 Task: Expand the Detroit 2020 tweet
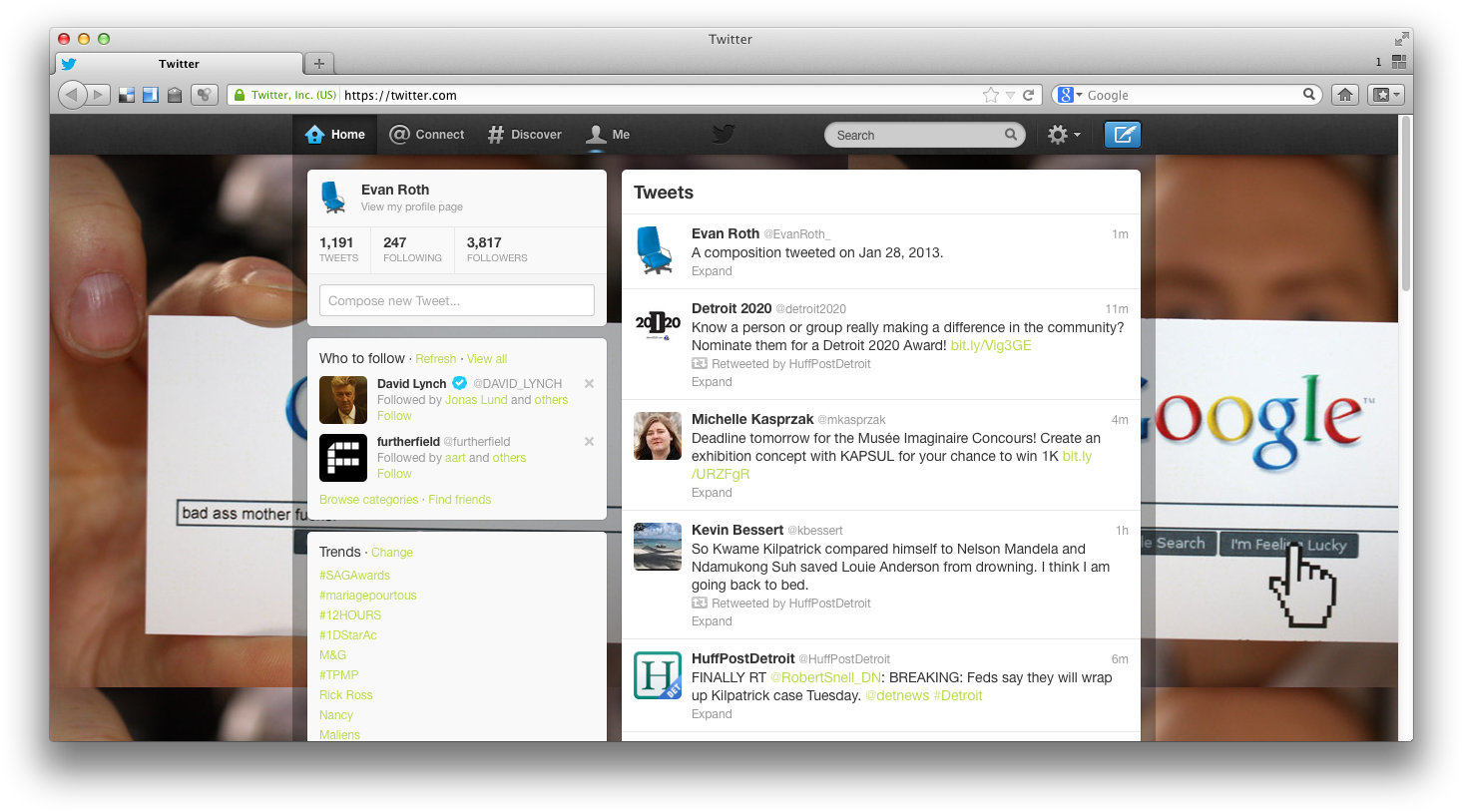pos(712,382)
